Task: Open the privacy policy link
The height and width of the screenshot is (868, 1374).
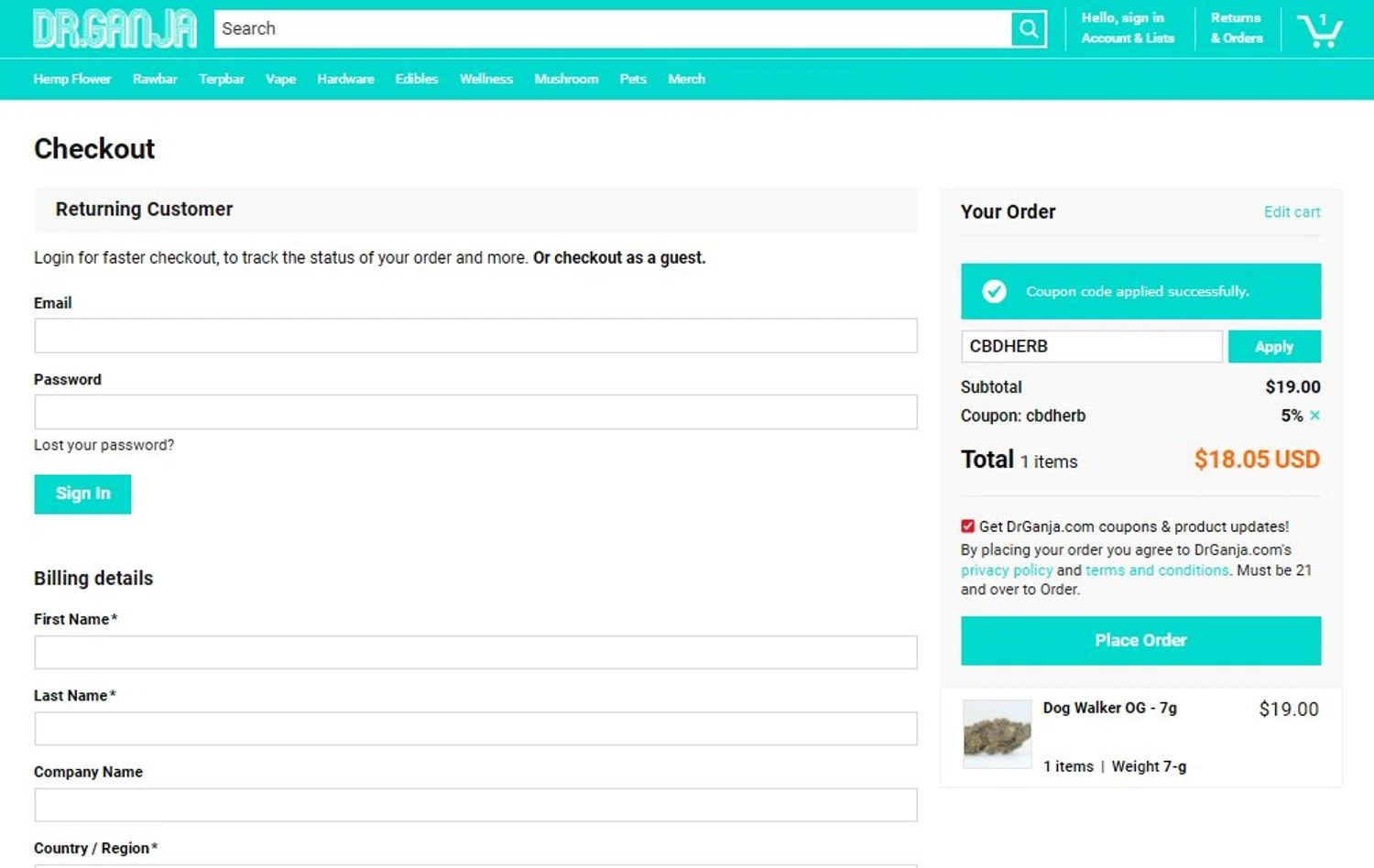Action: click(1007, 570)
